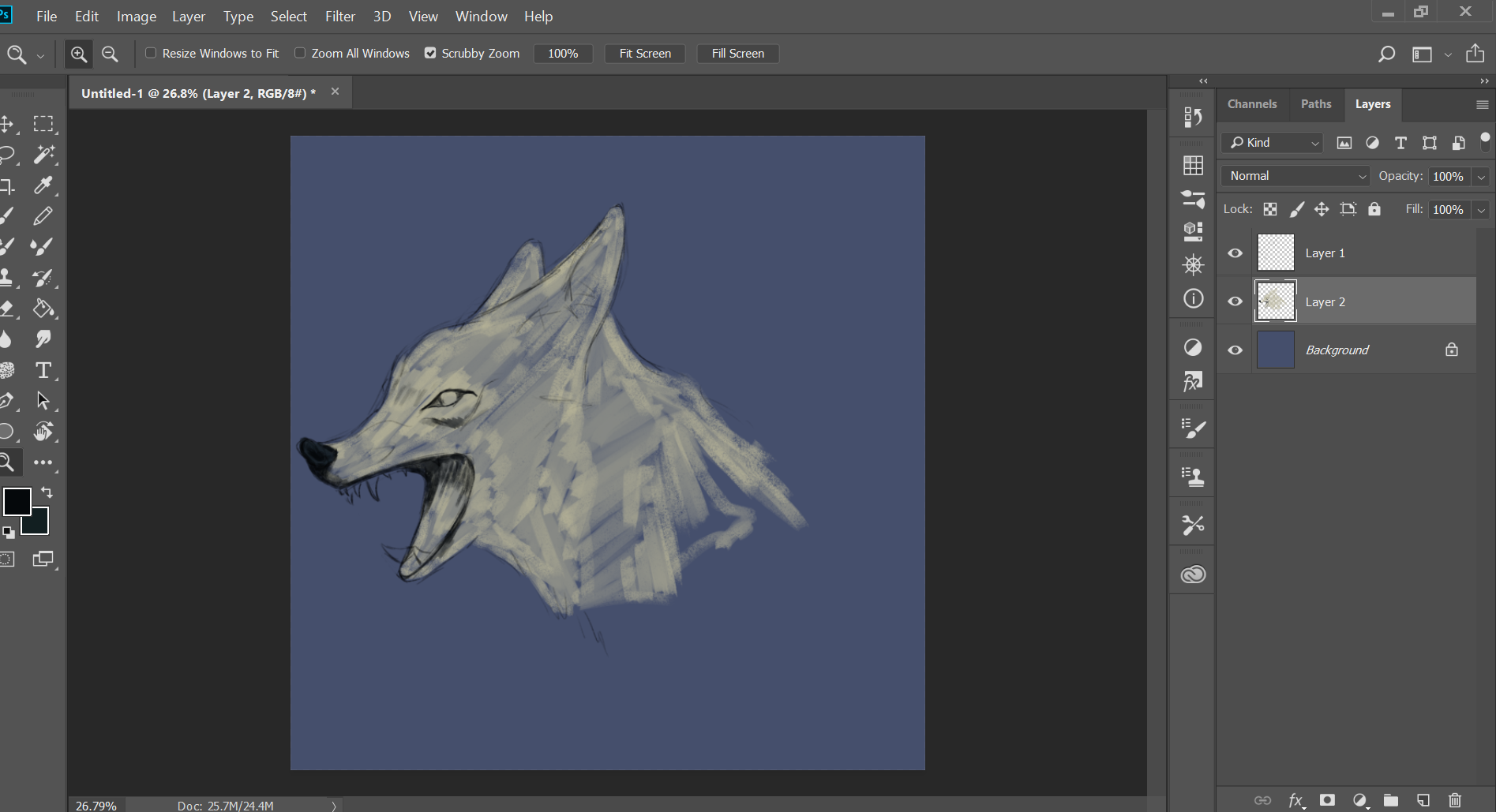The width and height of the screenshot is (1496, 812).
Task: Select the Rectangular Marquee tool
Action: 43,124
